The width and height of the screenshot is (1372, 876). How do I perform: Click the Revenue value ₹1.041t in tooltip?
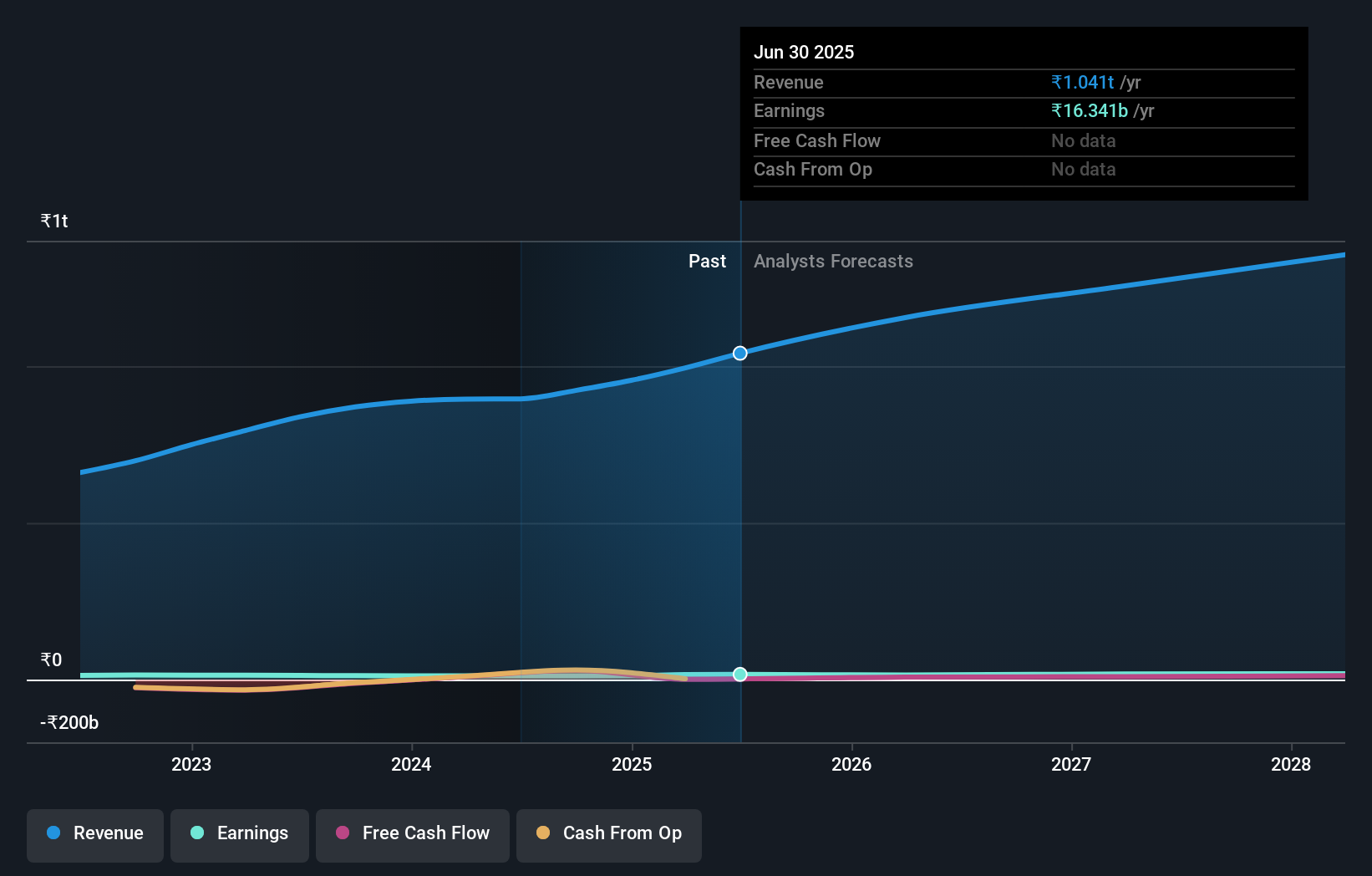click(1083, 82)
